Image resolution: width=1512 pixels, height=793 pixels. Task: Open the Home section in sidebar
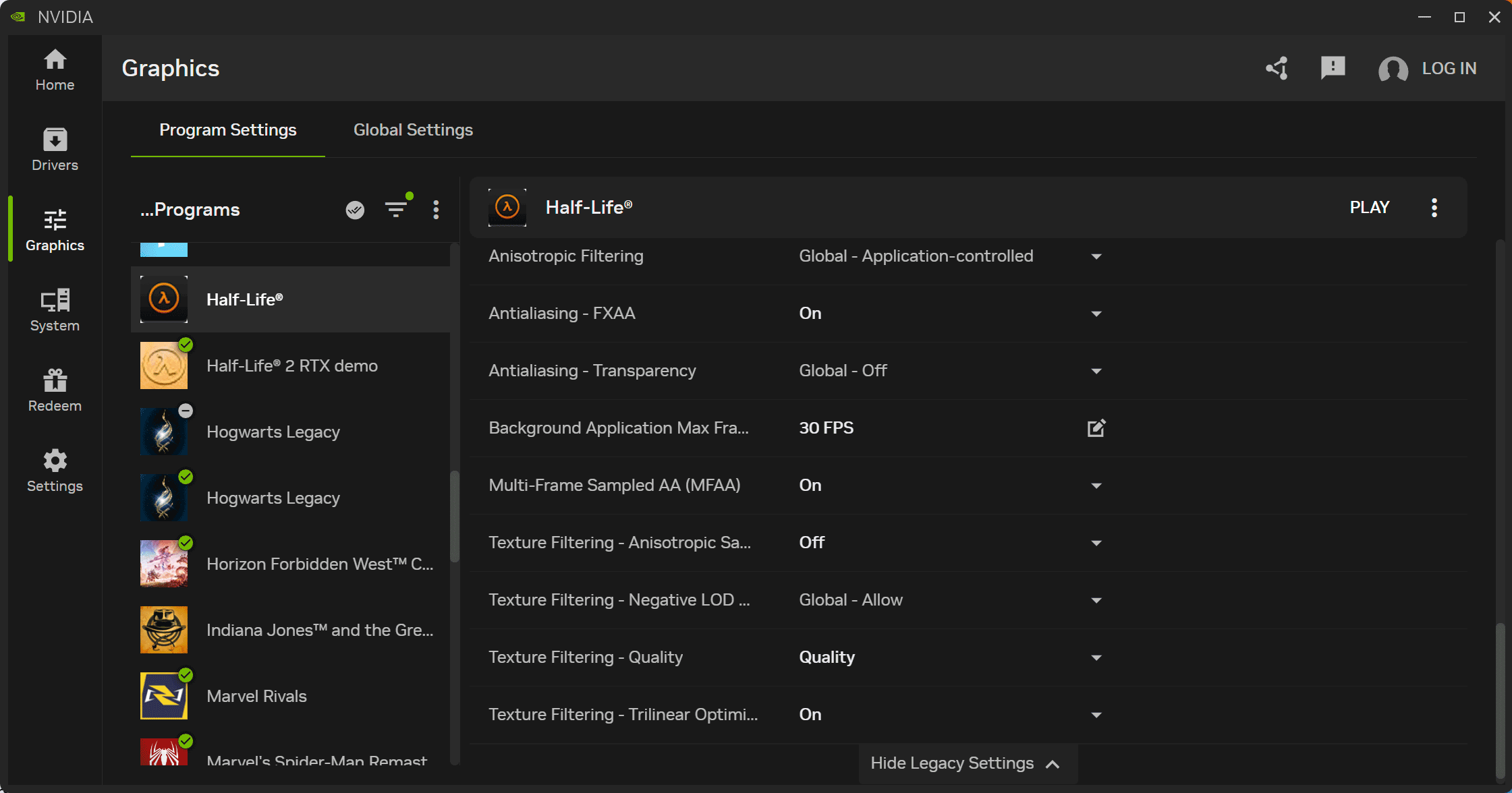[x=55, y=69]
